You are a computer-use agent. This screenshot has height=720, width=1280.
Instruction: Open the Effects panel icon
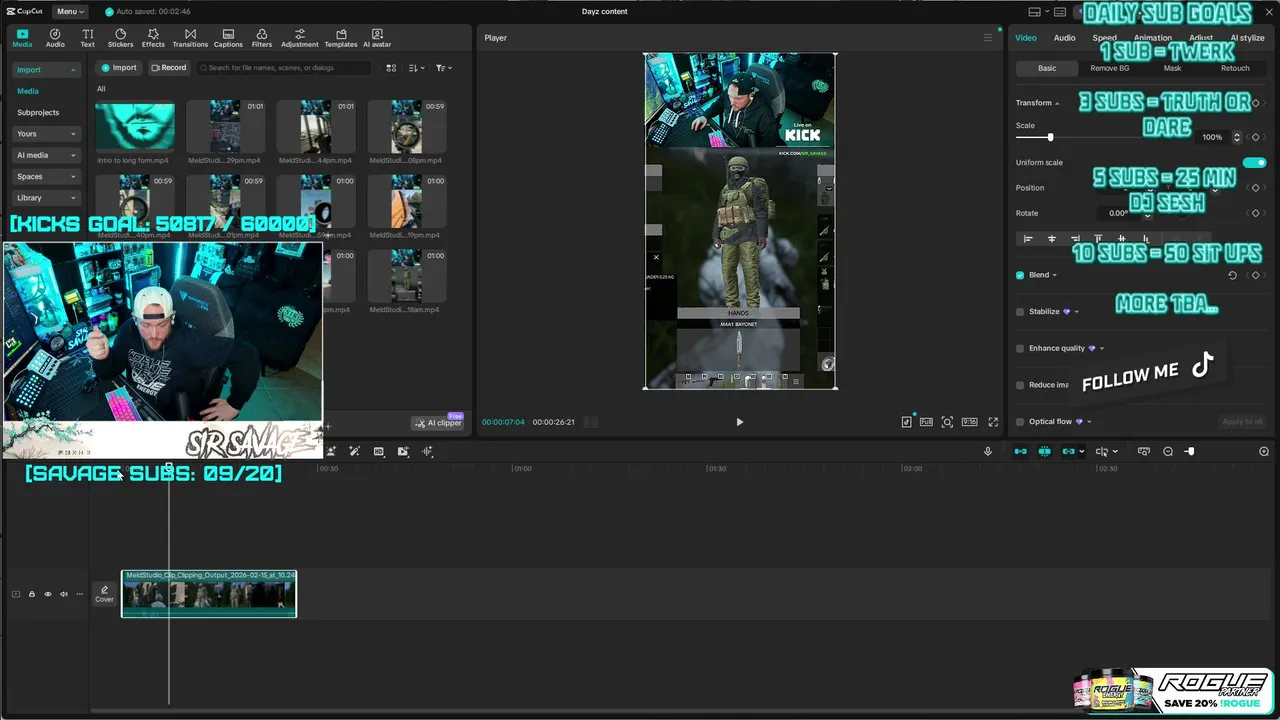[153, 38]
